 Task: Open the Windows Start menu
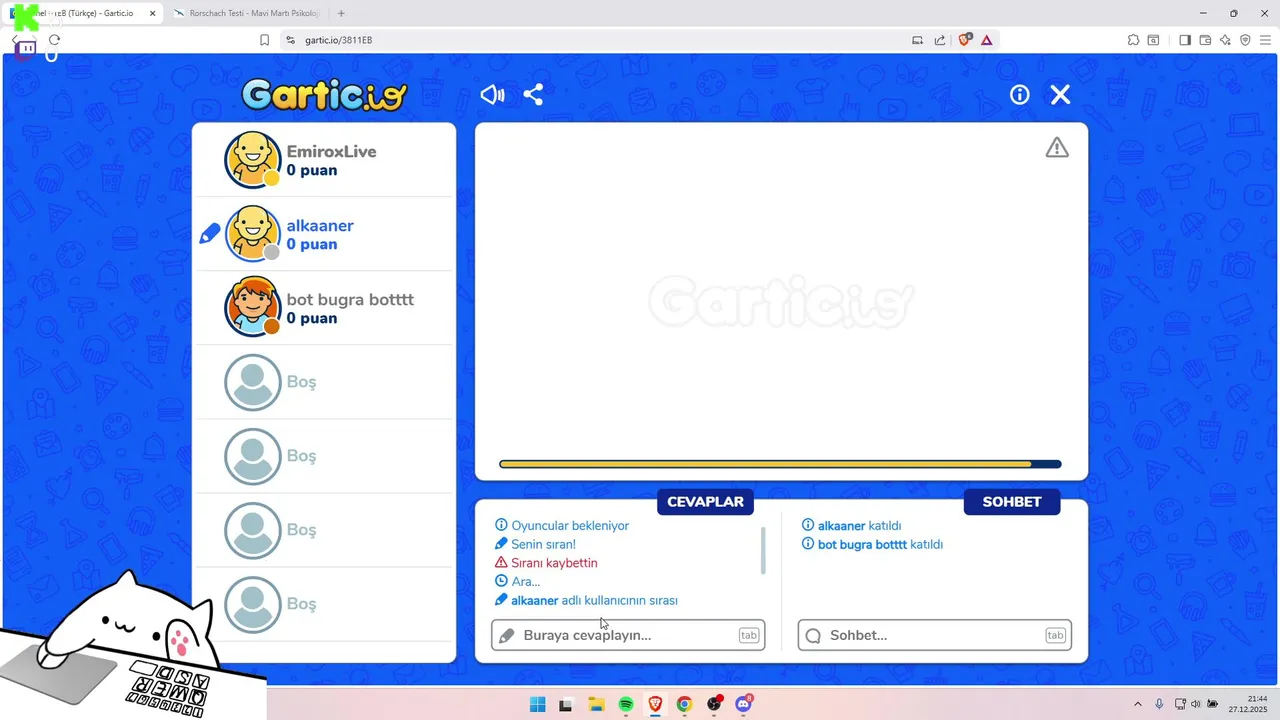tap(537, 704)
